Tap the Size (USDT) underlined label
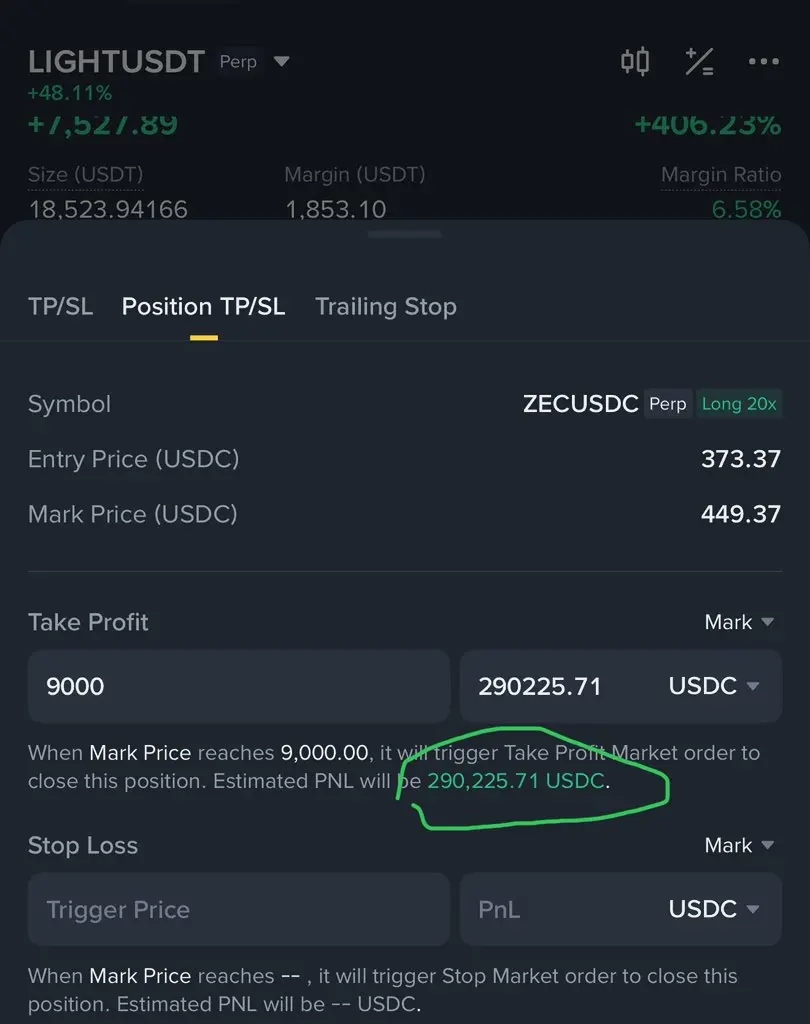This screenshot has height=1024, width=810. click(85, 174)
